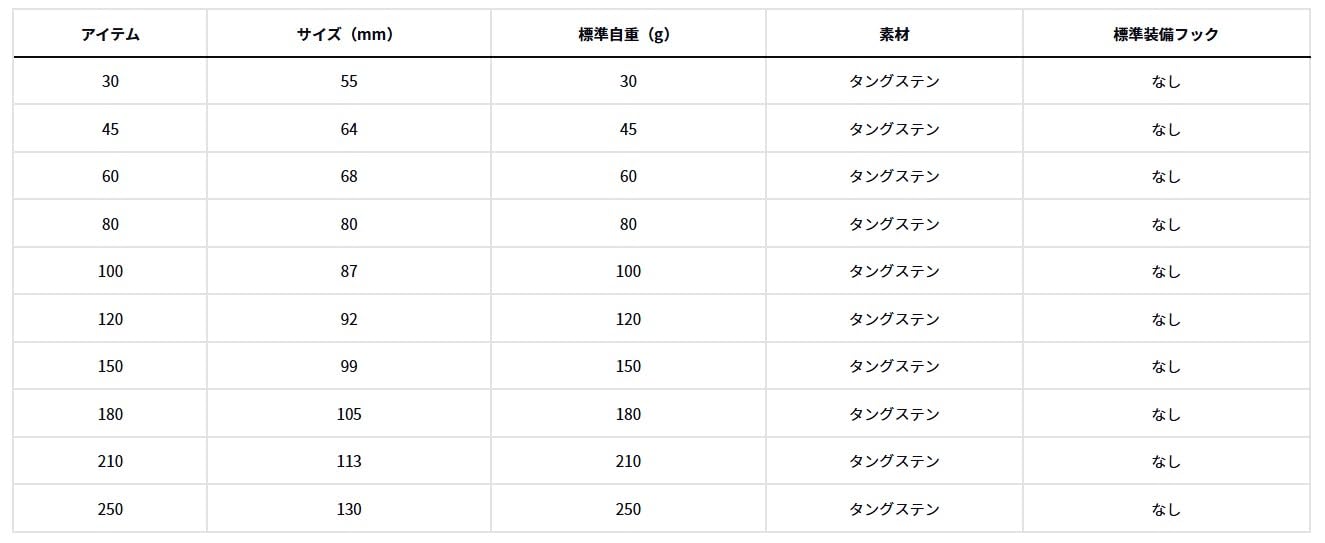Viewport: 1325px width, 543px height.
Task: Click item 80 in アイテム column
Action: click(110, 224)
